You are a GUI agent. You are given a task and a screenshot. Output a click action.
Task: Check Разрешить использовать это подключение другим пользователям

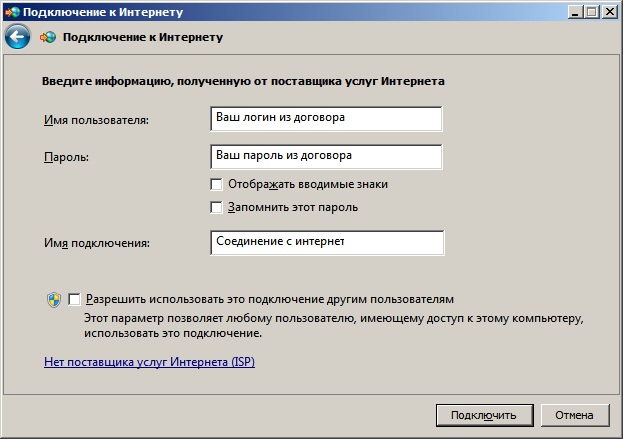pos(74,299)
